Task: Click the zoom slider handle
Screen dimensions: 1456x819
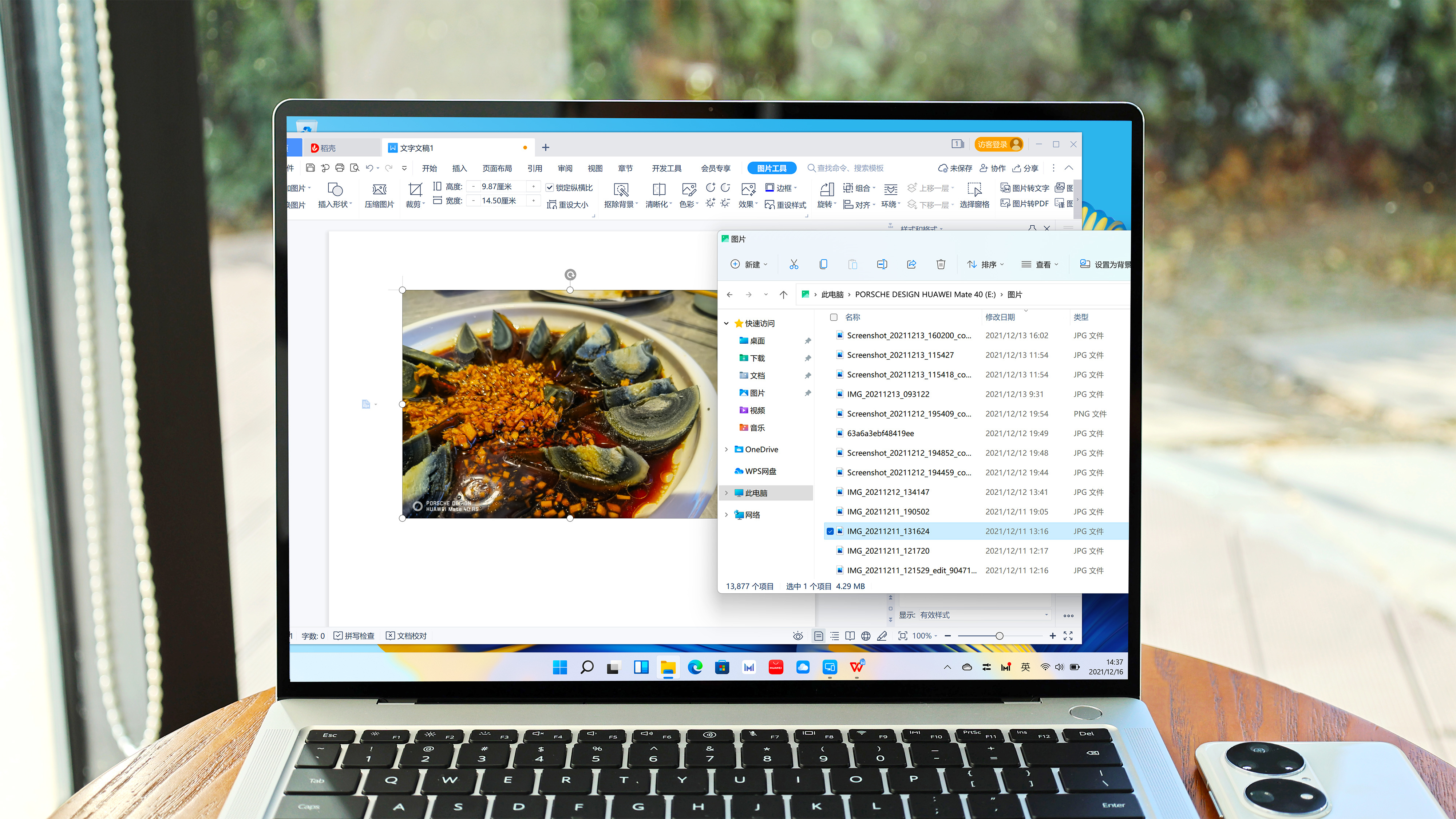Action: pos(999,636)
